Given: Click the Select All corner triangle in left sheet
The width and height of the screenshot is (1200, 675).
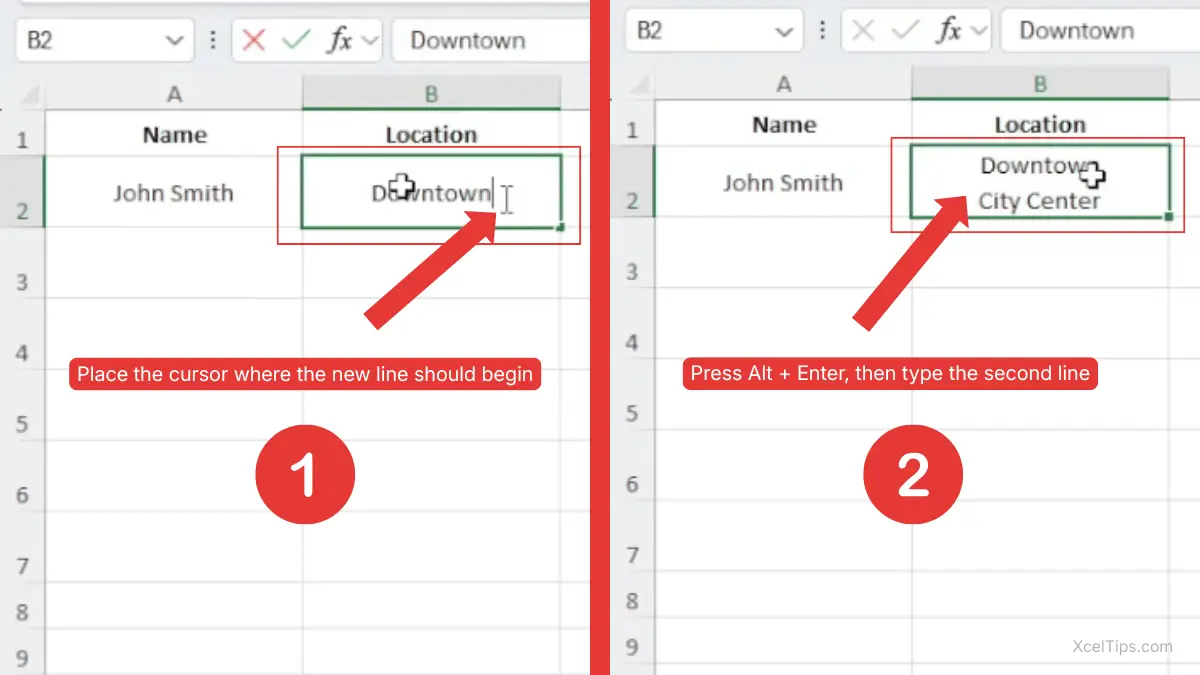Looking at the screenshot, I should click(x=30, y=95).
